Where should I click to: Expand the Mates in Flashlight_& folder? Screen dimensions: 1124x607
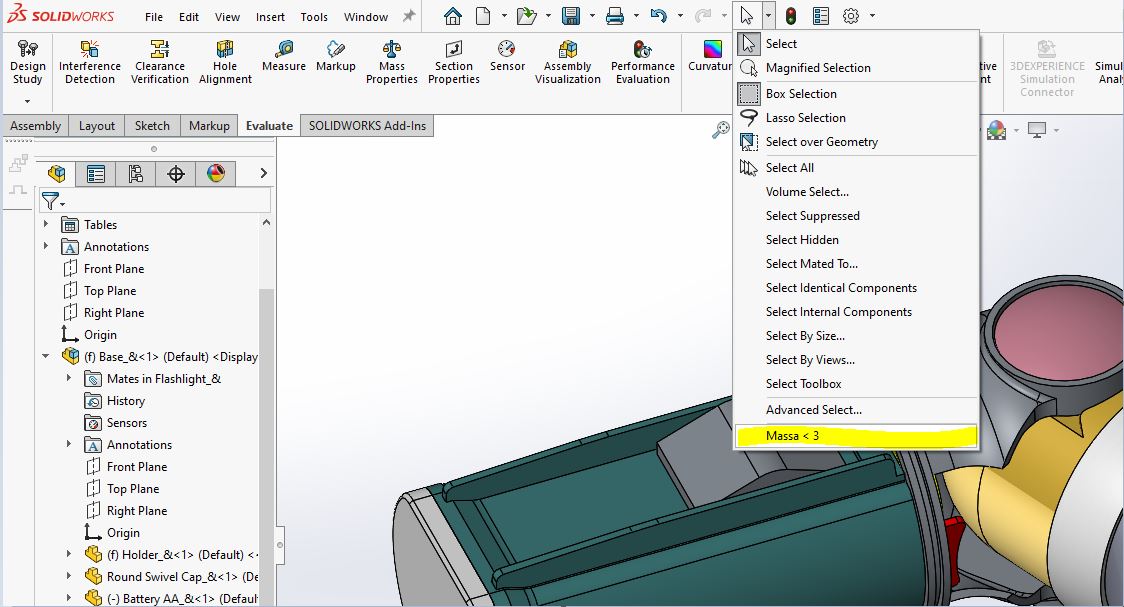[x=69, y=379]
